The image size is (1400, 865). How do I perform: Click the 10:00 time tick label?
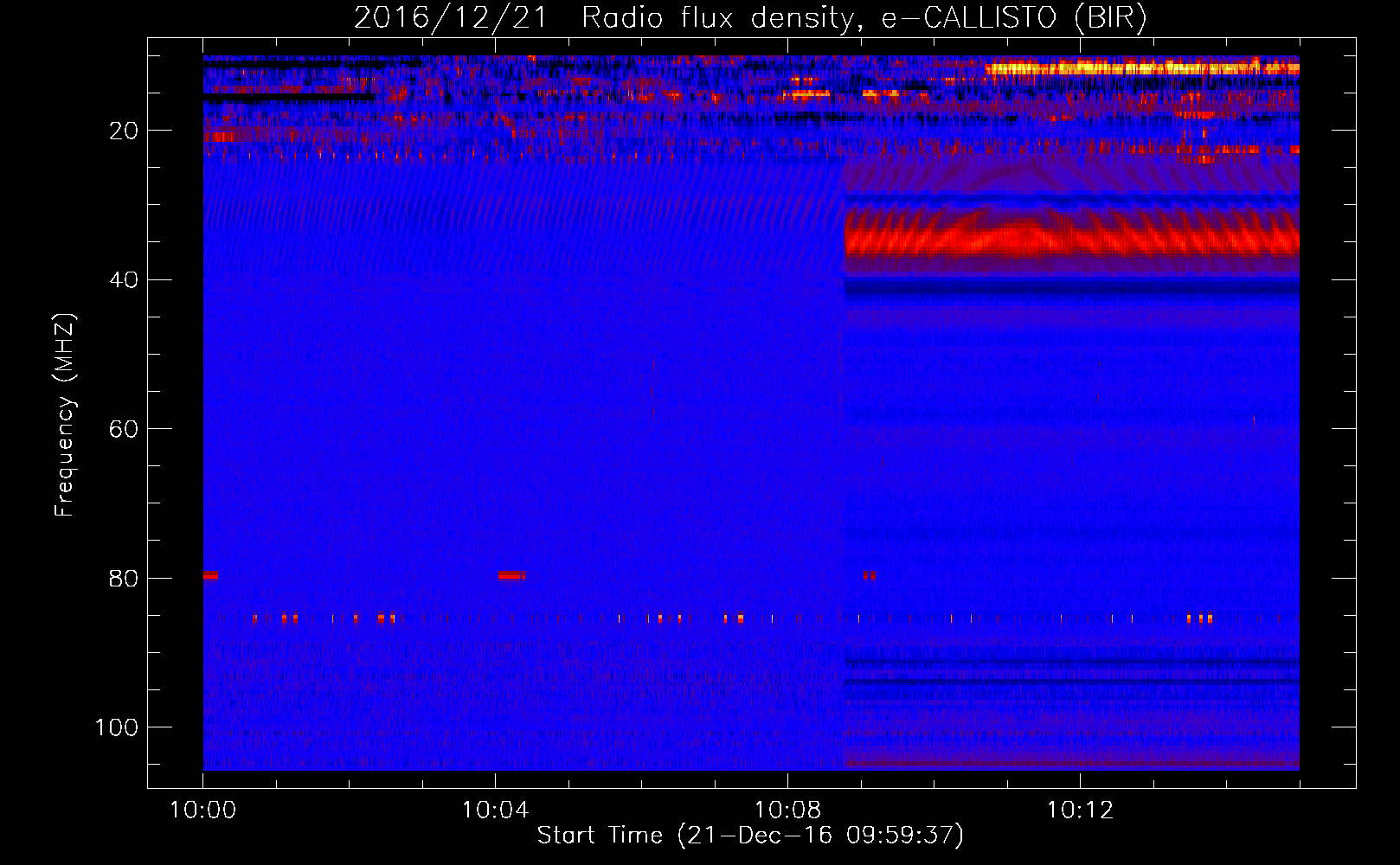[203, 811]
